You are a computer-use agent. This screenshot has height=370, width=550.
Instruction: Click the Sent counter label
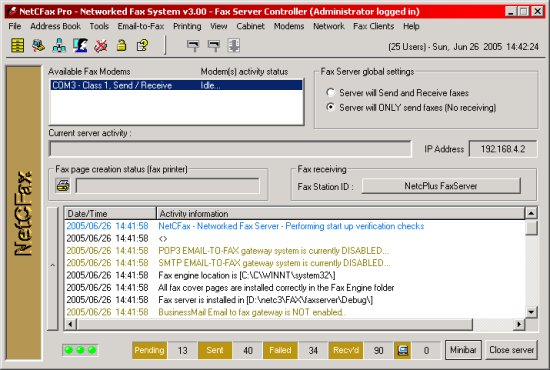(215, 350)
